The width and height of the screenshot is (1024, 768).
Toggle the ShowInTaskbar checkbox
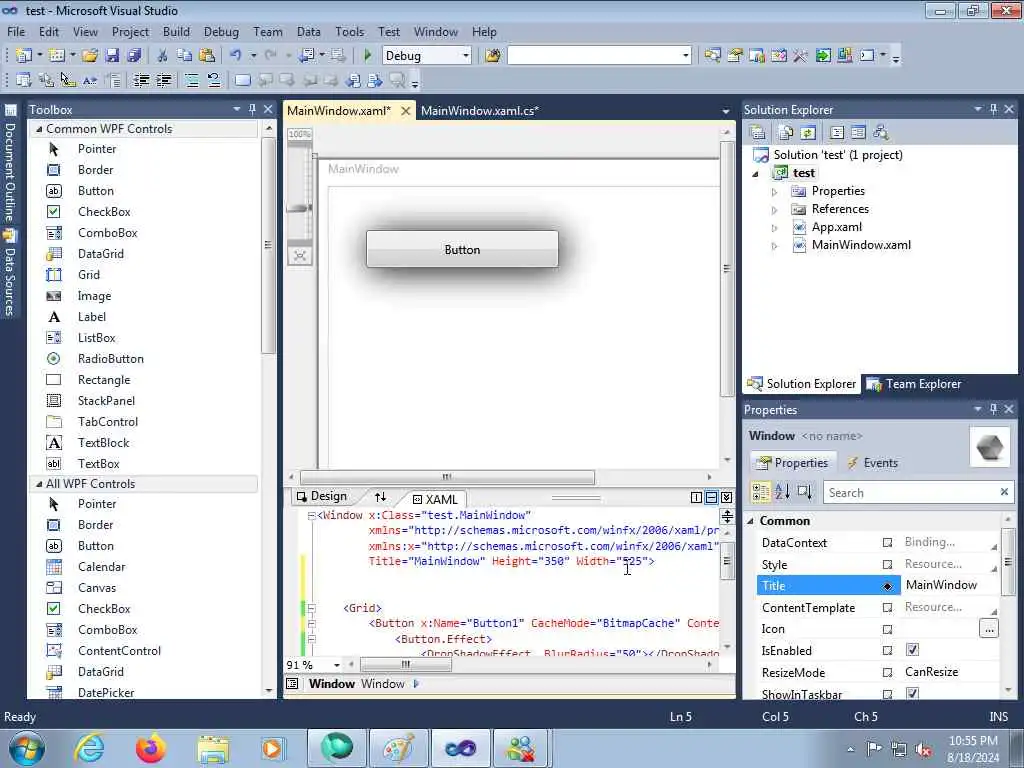coord(912,693)
